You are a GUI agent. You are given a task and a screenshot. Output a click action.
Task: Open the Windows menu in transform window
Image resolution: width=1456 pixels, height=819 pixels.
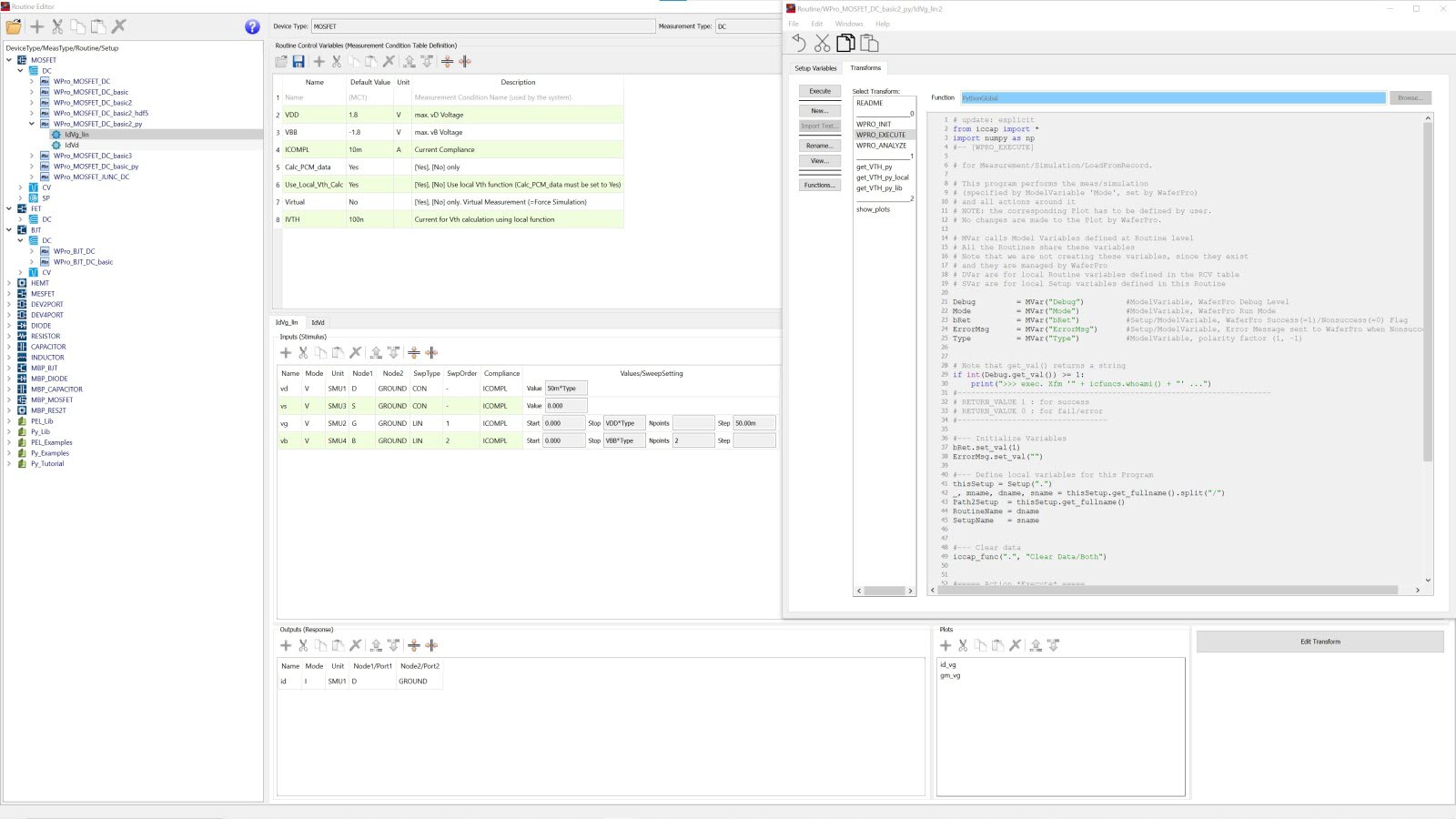tap(848, 24)
